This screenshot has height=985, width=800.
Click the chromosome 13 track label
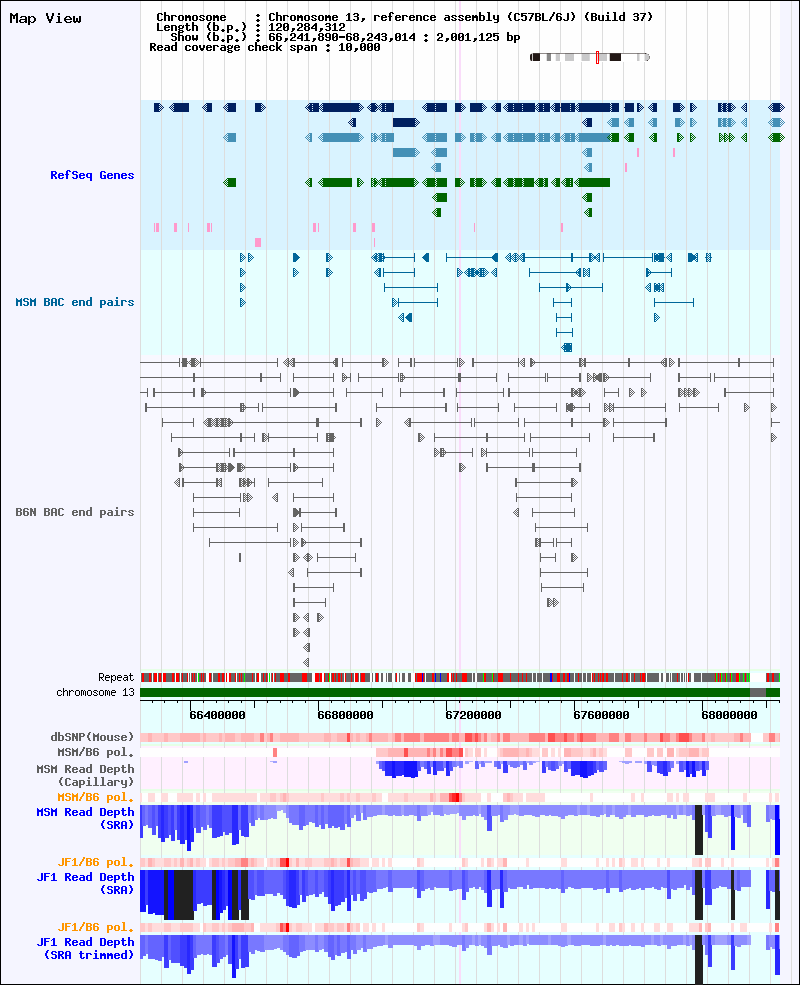click(x=95, y=692)
